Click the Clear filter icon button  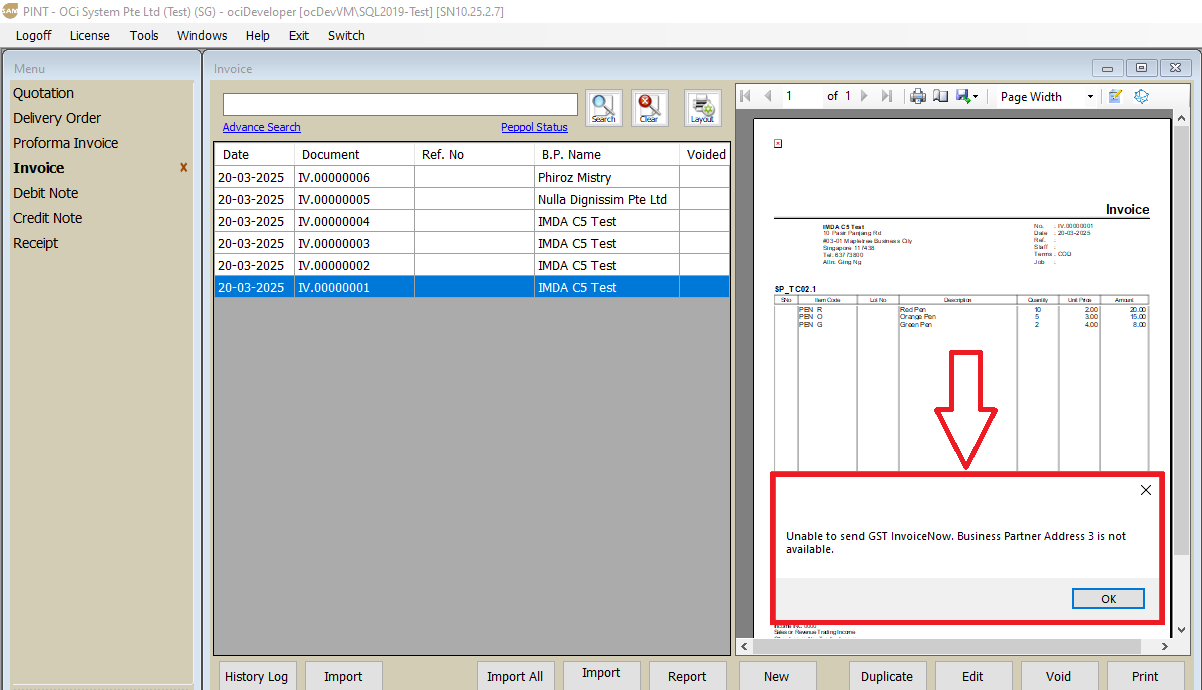(x=649, y=108)
